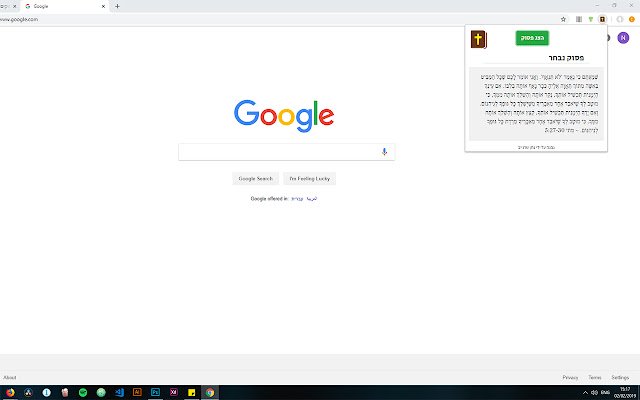Viewport: 640px width, 400px height.
Task: Open the popcorn icon app on taskbar
Action: coord(64,393)
